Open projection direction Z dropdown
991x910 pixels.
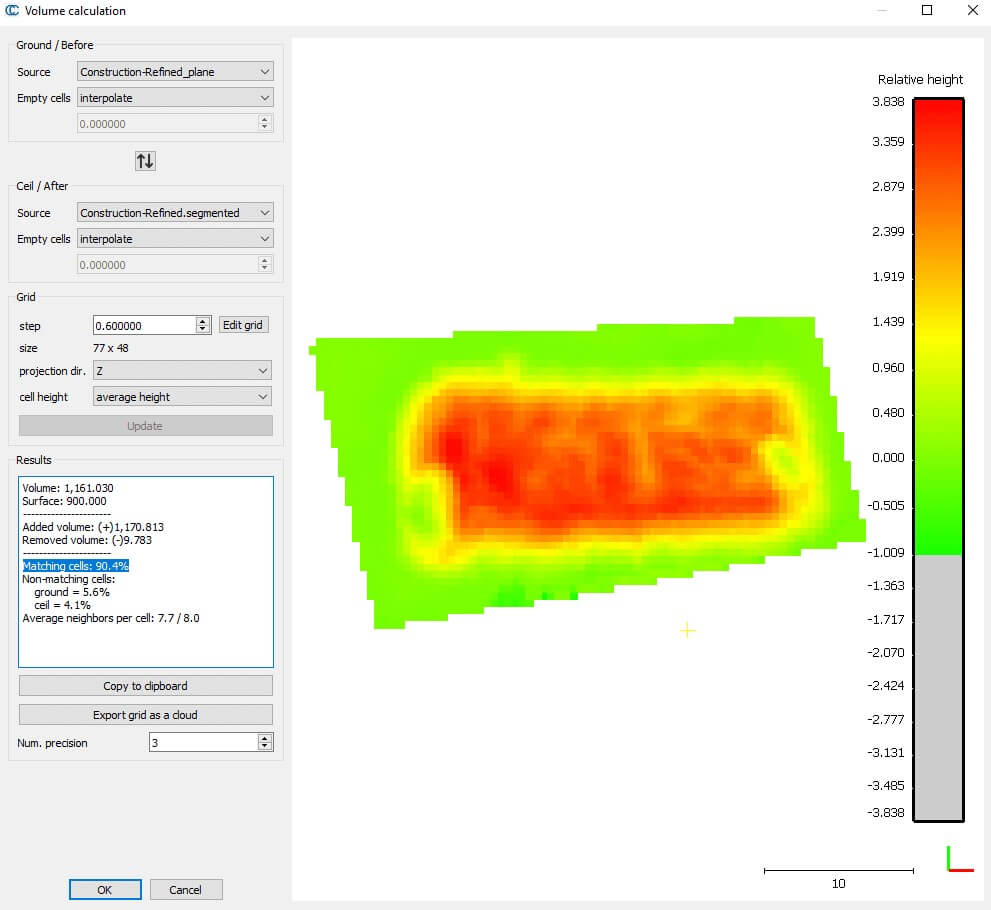[x=182, y=371]
